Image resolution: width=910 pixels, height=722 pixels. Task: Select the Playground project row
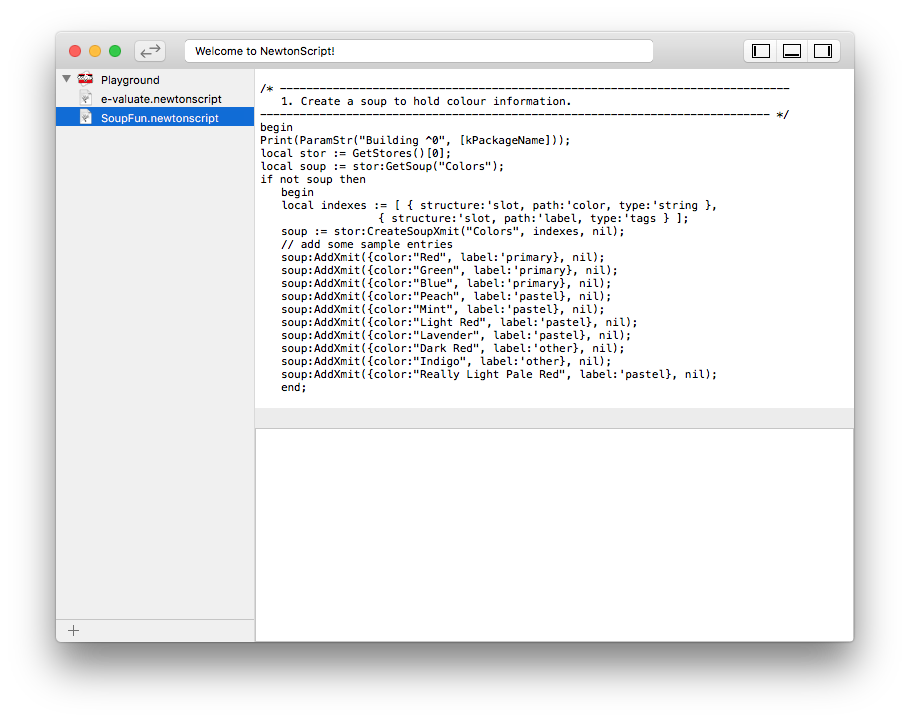pos(155,80)
